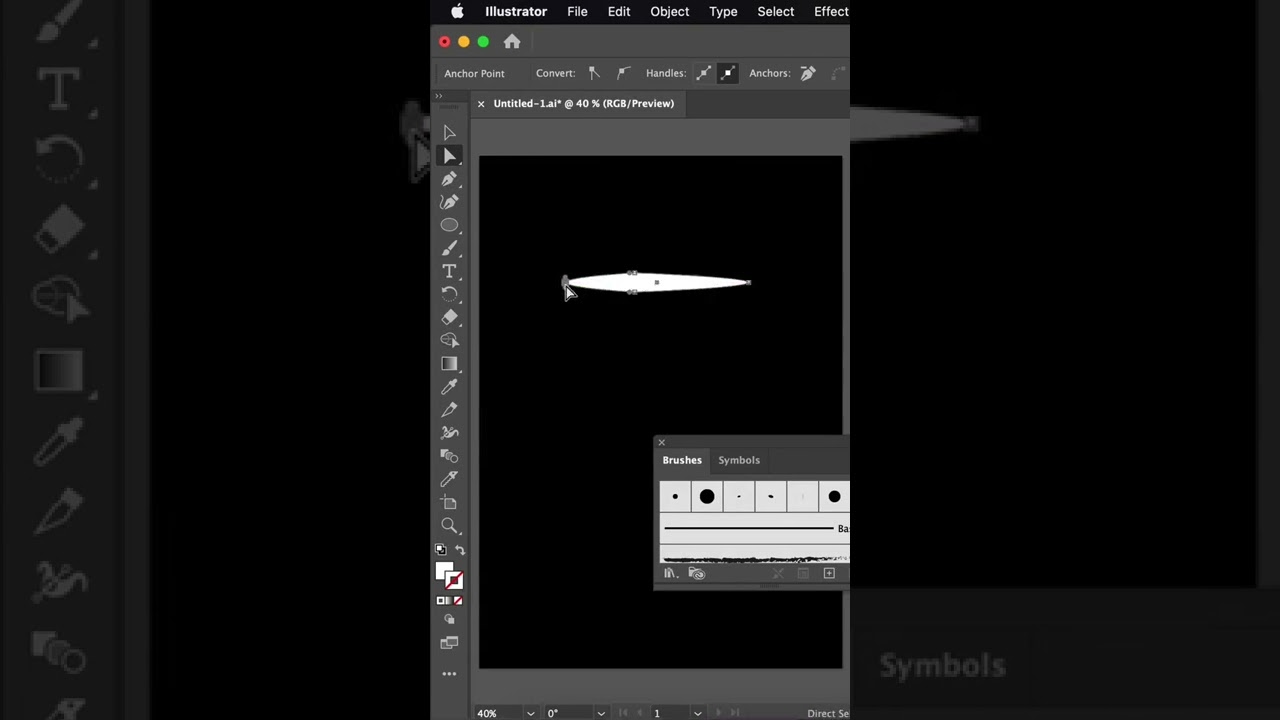Select the Ellipse tool

[x=449, y=225]
